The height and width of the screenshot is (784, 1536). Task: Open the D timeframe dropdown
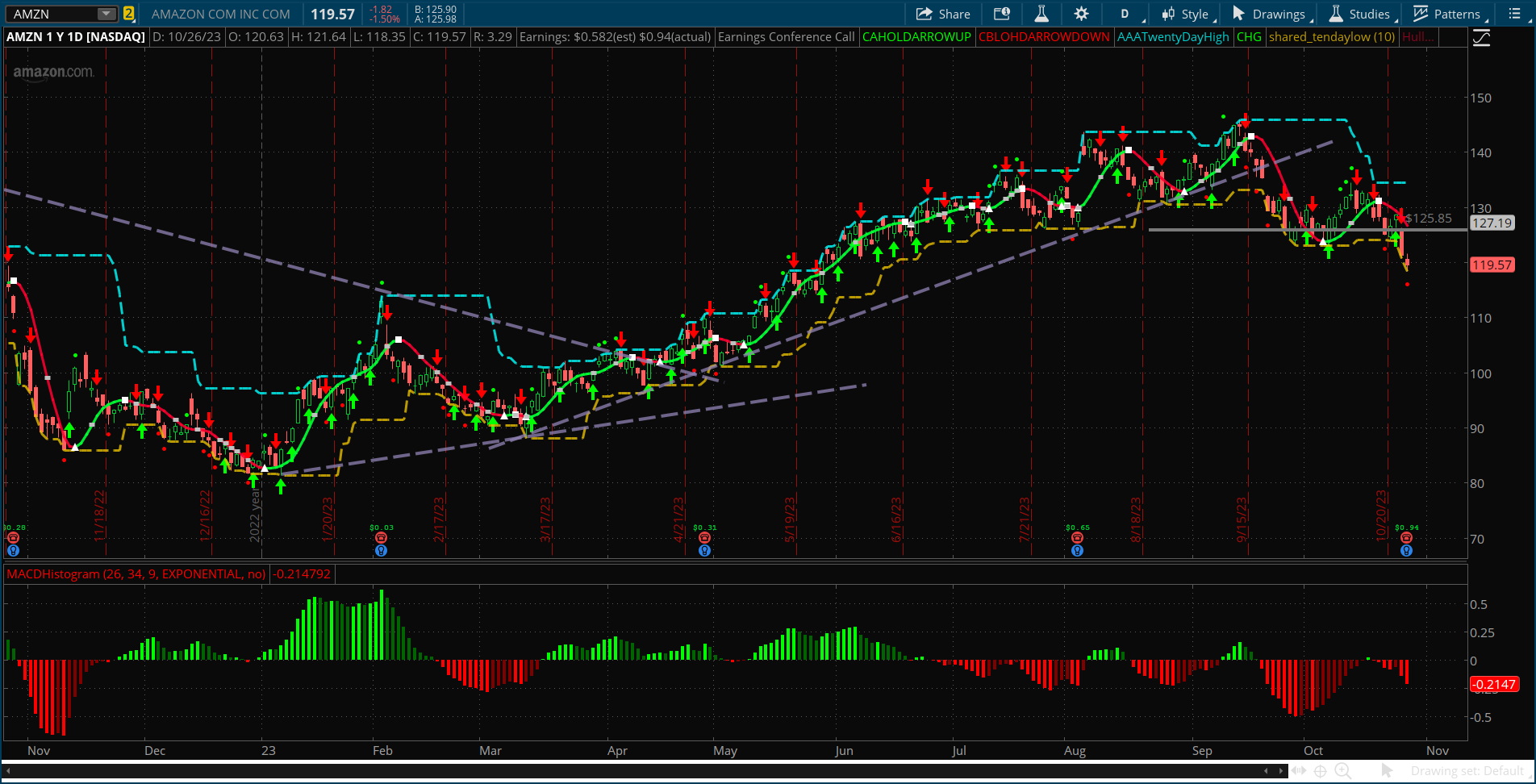point(1127,14)
